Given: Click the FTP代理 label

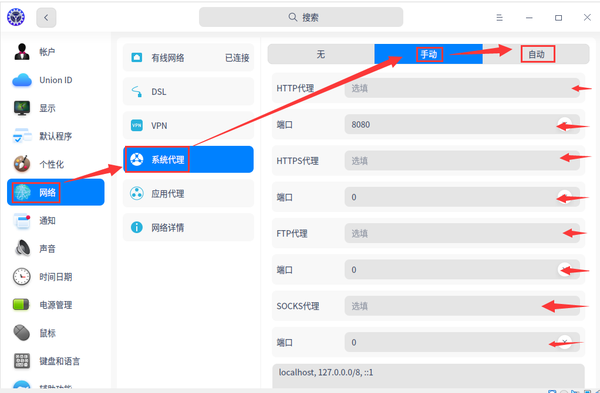Looking at the screenshot, I should (292, 233).
